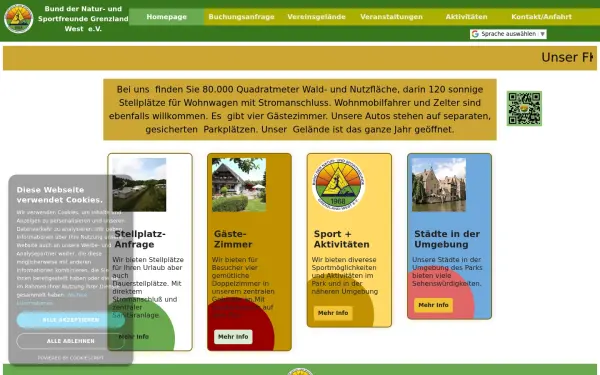The width and height of the screenshot is (600, 375).
Task: Click the city canal photo in Städte card
Action: tap(439, 185)
